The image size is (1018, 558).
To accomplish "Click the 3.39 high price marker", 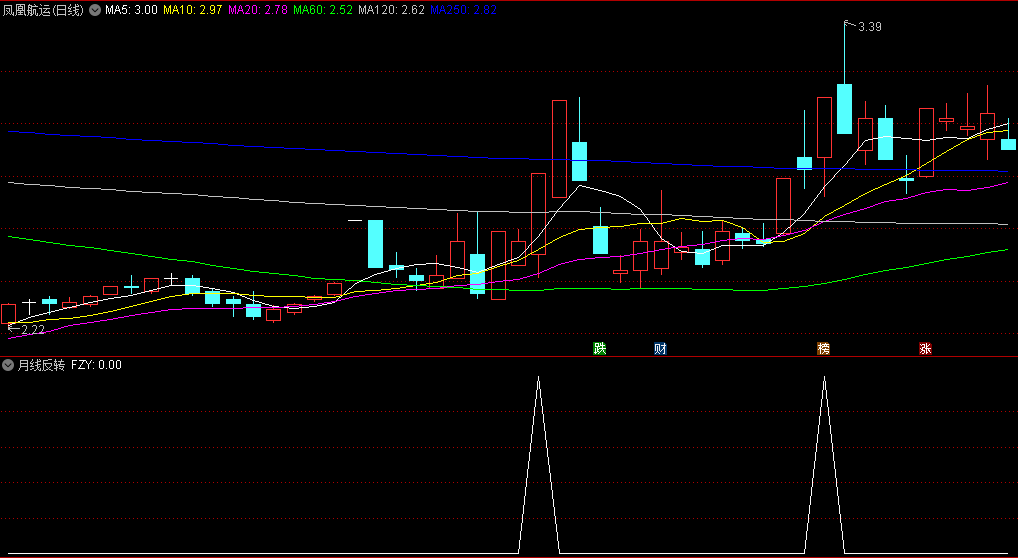I will 869,27.
